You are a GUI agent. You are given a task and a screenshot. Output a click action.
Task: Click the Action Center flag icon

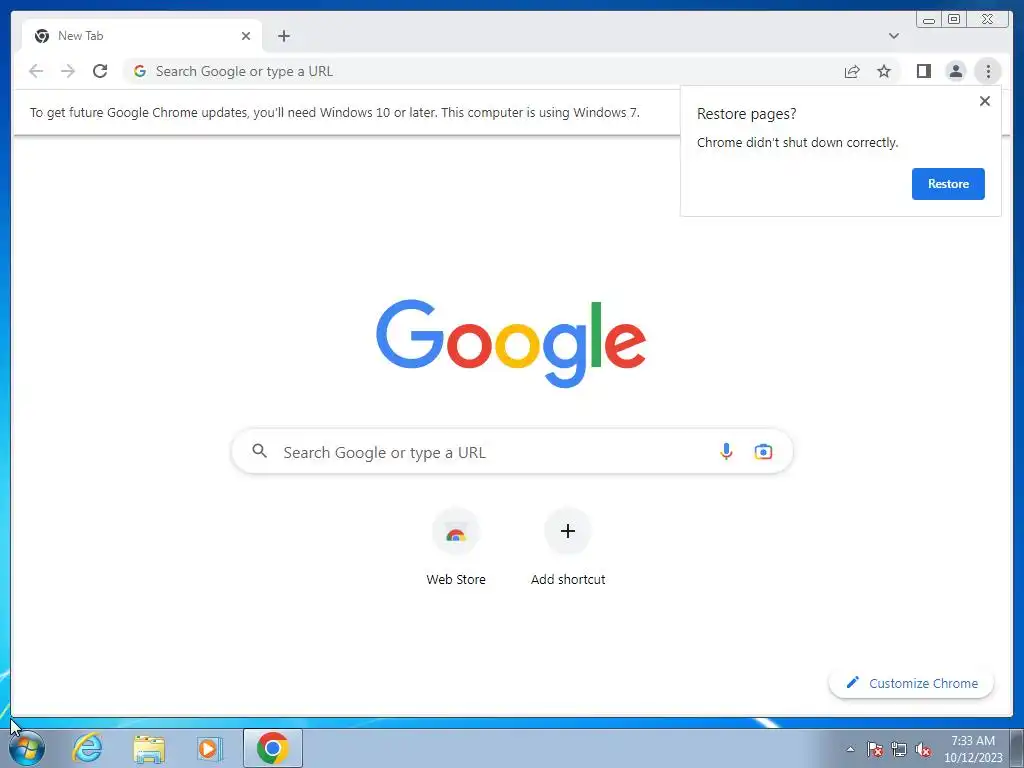pos(875,749)
